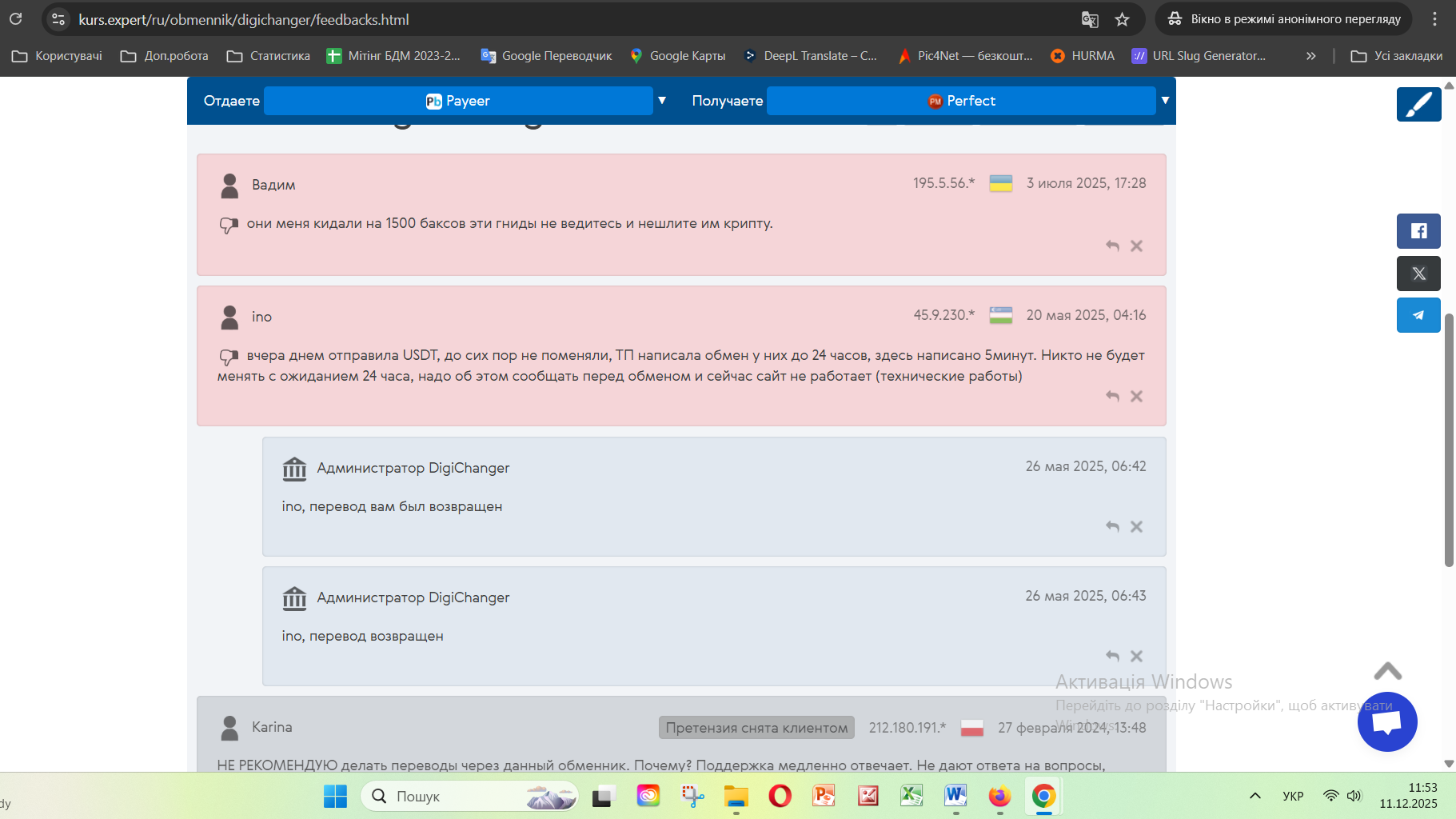Image resolution: width=1456 pixels, height=819 pixels.
Task: Open Статистика bookmarks folder
Action: pos(269,56)
